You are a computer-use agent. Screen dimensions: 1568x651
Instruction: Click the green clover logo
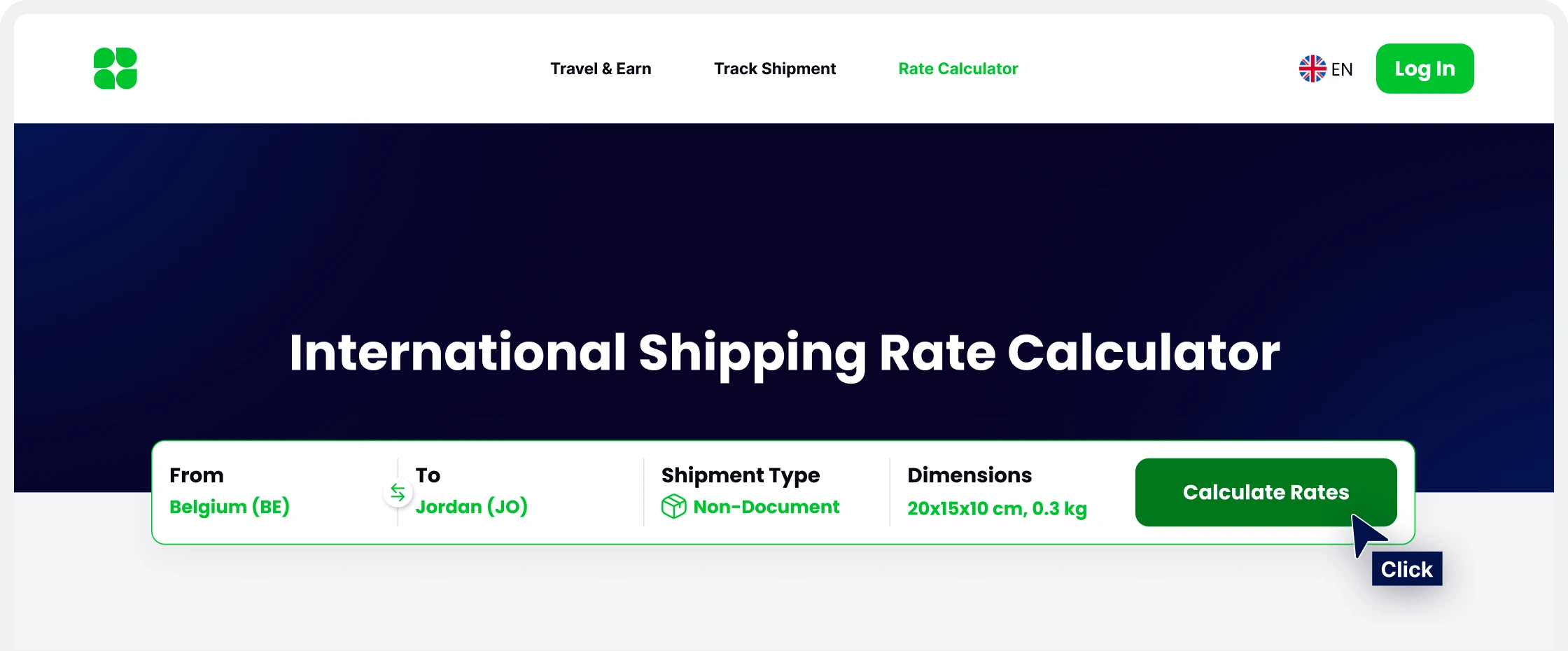pos(115,69)
